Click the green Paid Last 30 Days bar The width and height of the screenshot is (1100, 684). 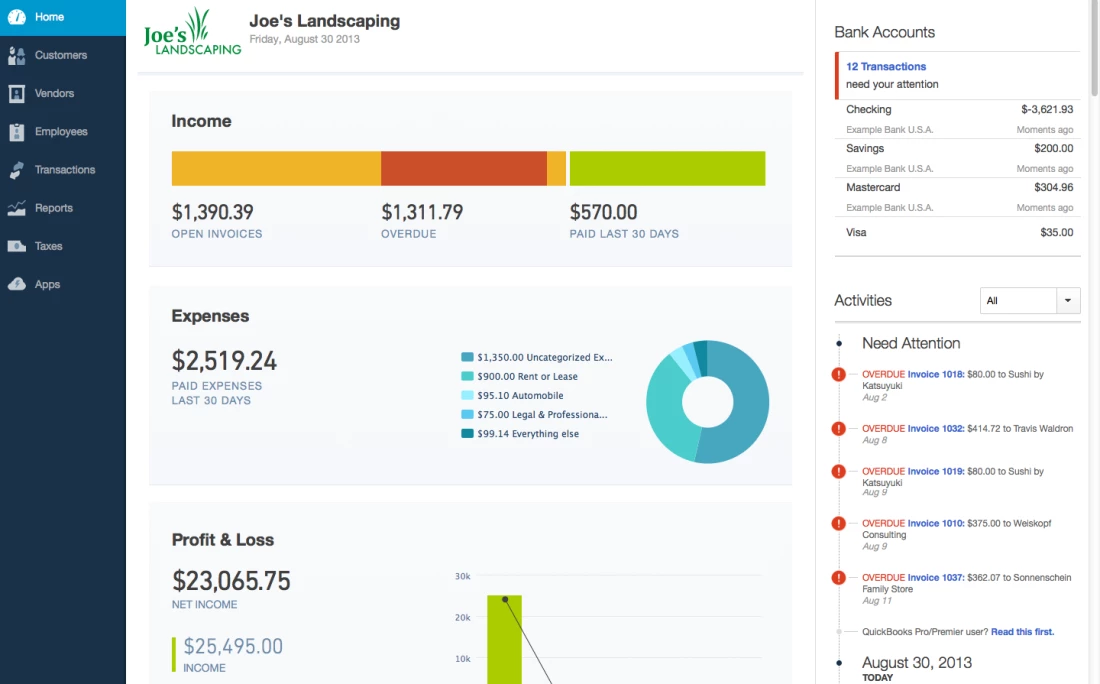667,169
